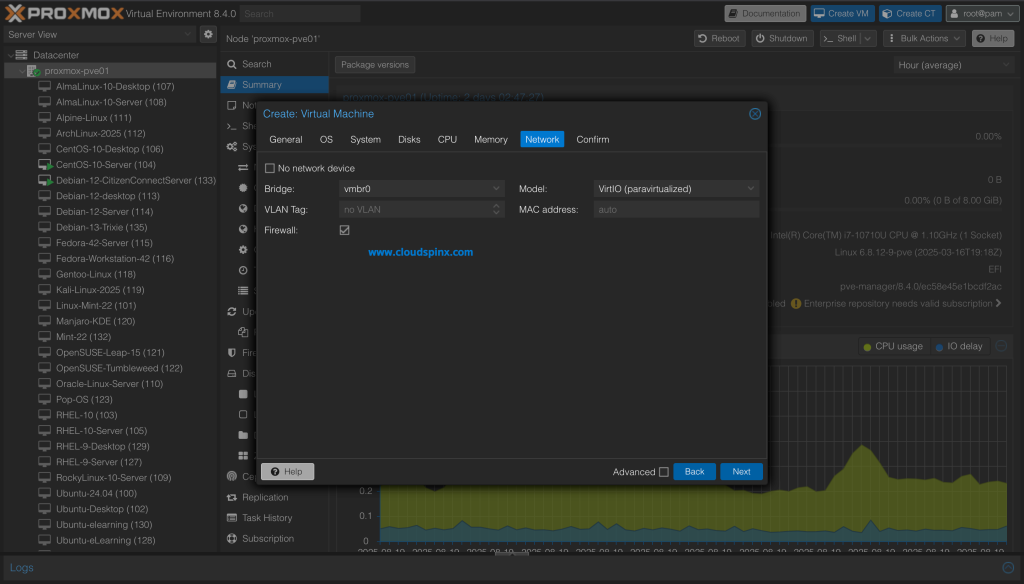The image size is (1024, 584).
Task: Tick the Advanced options checkbox
Action: [x=664, y=472]
